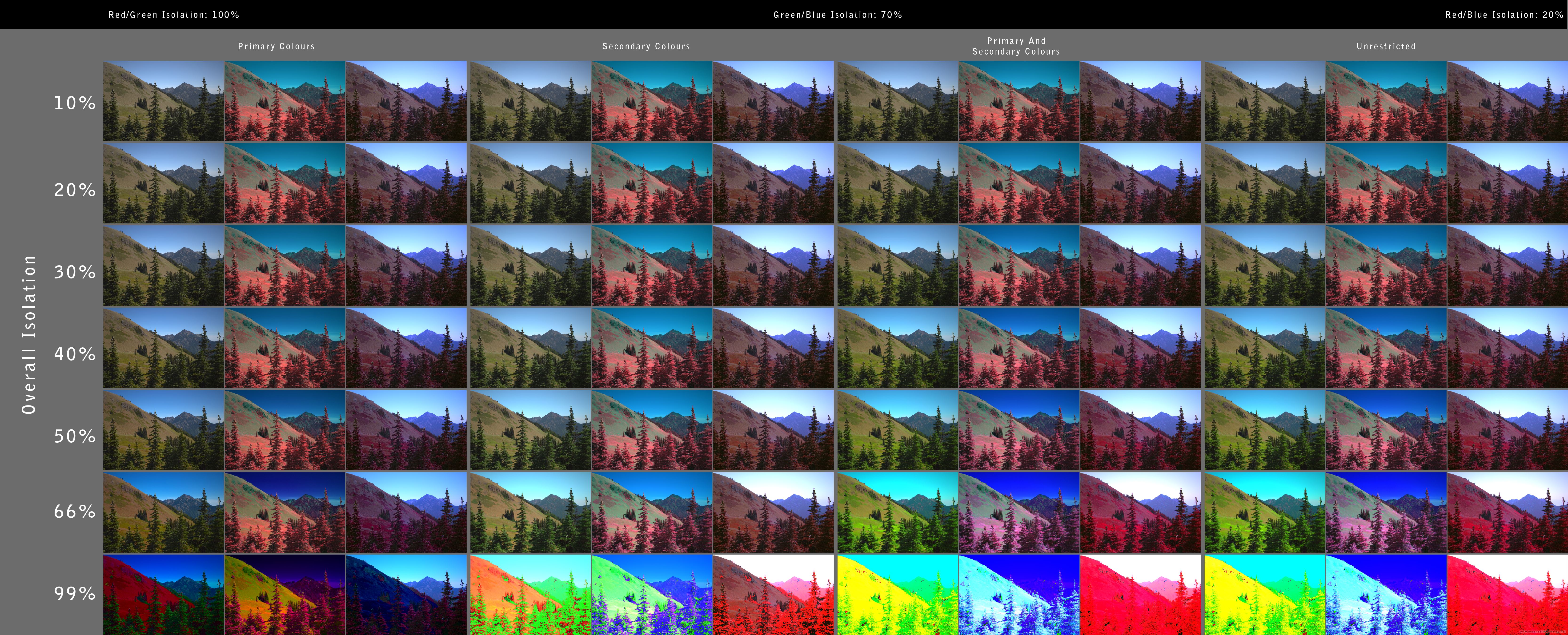This screenshot has width=1568, height=635.
Task: Open cyan-white Unrestricted thumbnail with blue sky at 99%
Action: tap(1387, 594)
